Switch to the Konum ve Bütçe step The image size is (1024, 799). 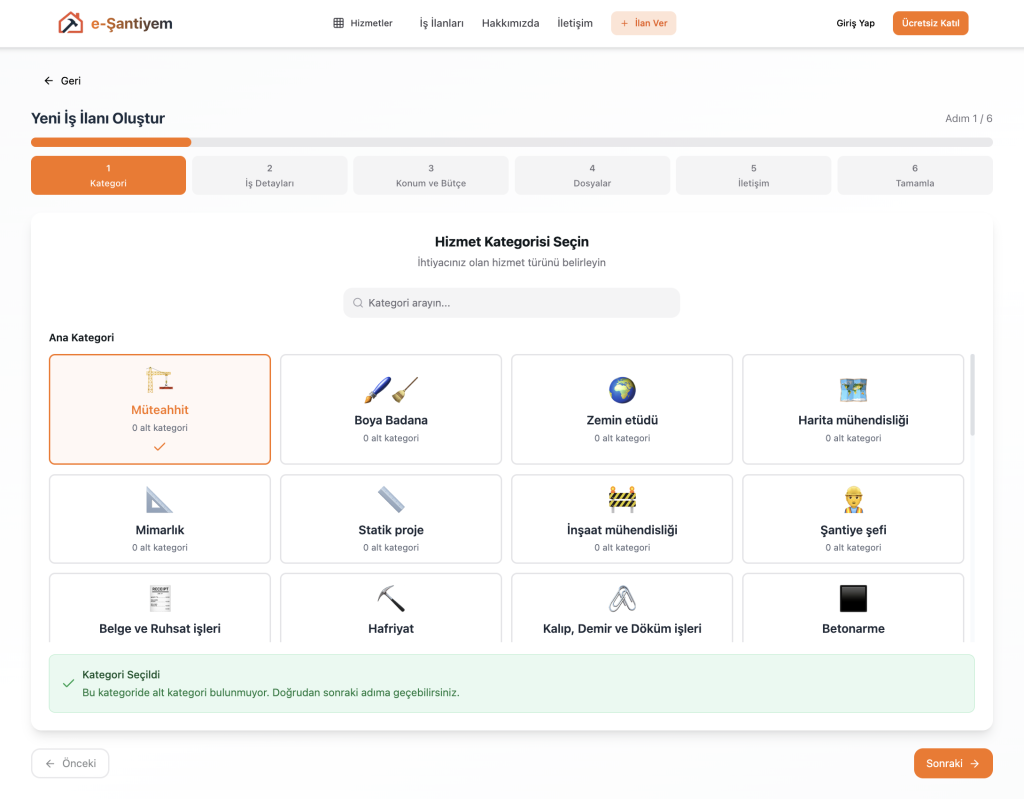coord(431,175)
